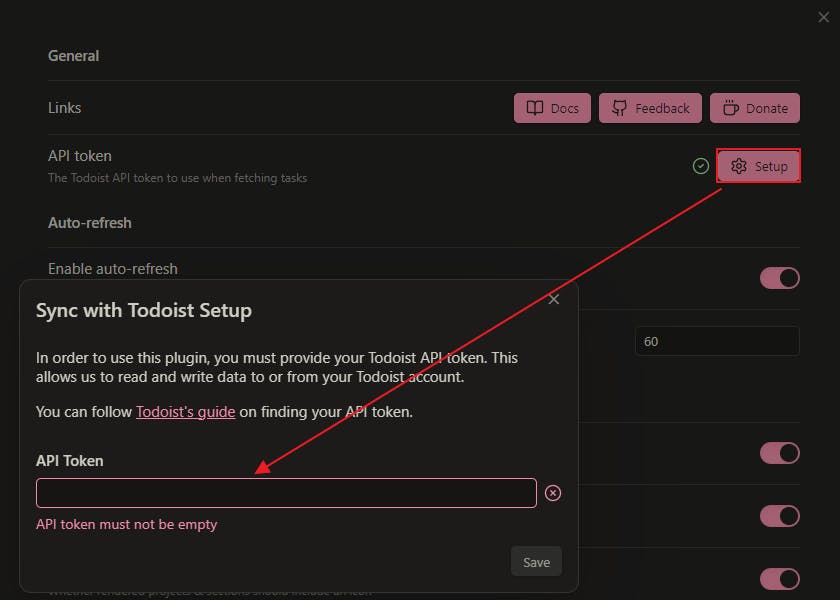Click the gear icon on the Setup button
This screenshot has height=600, width=840.
pyautogui.click(x=739, y=166)
